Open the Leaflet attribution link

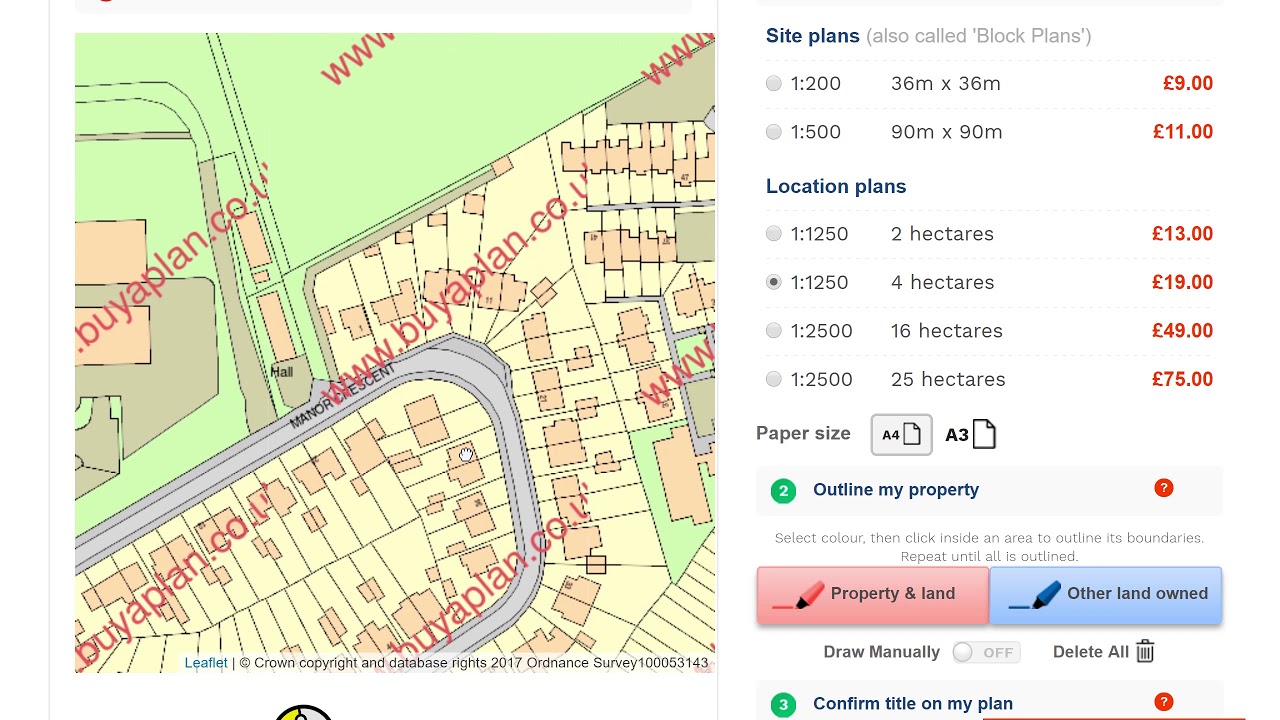(206, 662)
